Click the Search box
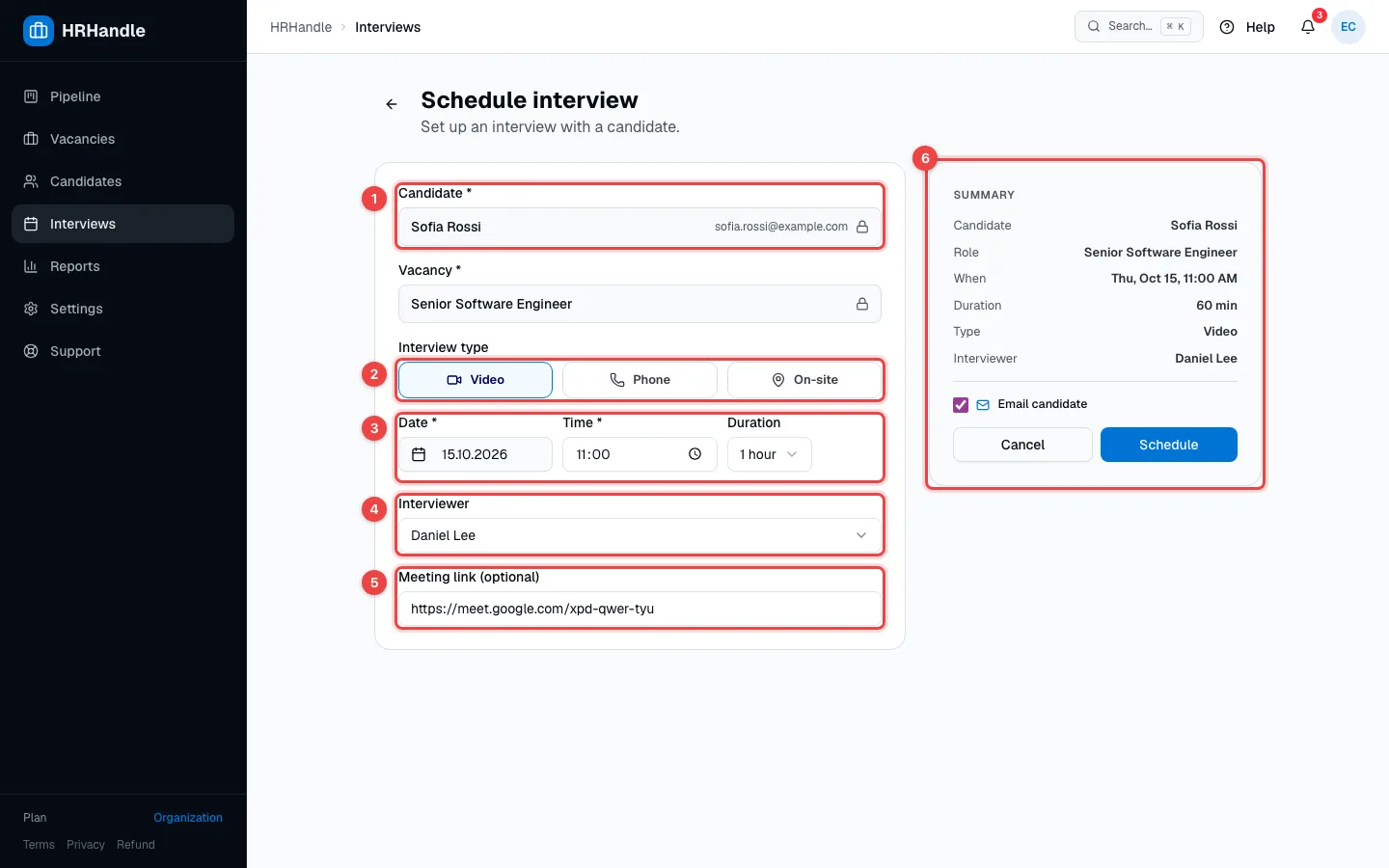 coord(1139,27)
